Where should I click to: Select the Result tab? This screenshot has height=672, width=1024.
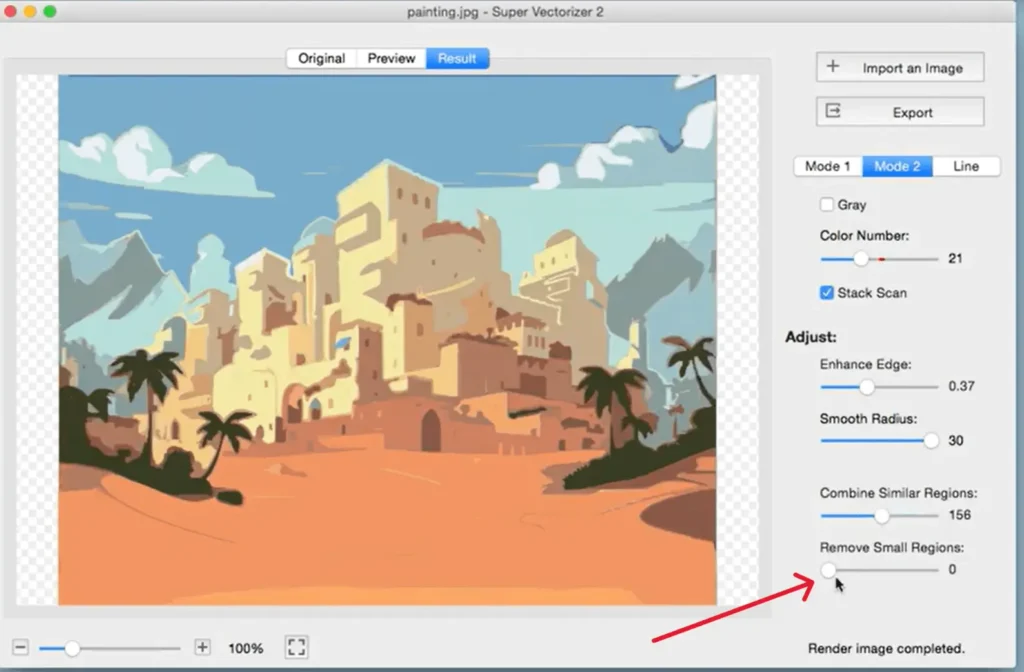tap(456, 58)
